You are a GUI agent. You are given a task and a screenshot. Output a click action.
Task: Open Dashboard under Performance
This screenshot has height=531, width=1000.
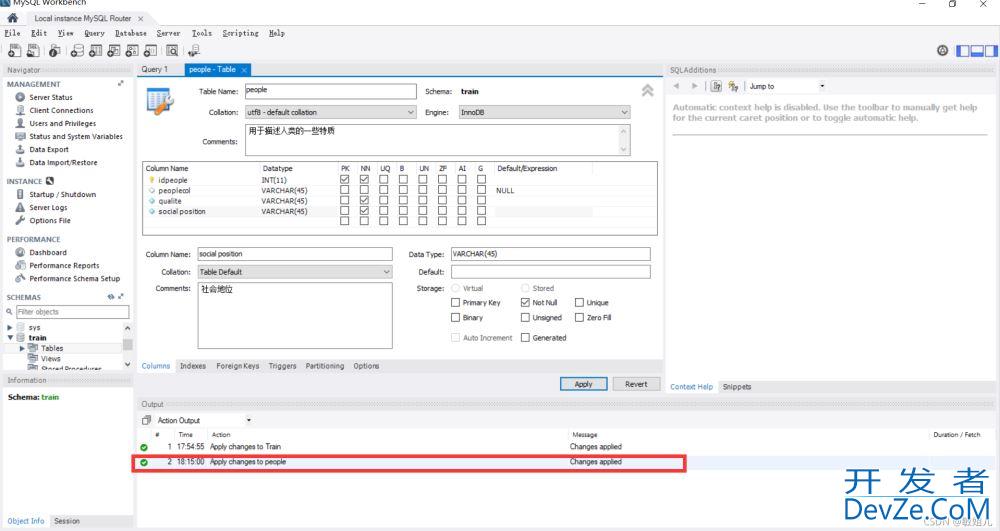(x=47, y=252)
